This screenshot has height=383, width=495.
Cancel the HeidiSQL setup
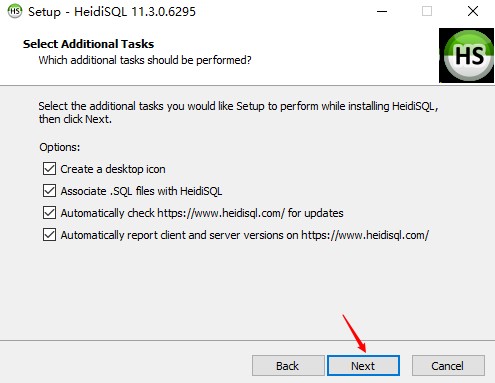tap(448, 366)
